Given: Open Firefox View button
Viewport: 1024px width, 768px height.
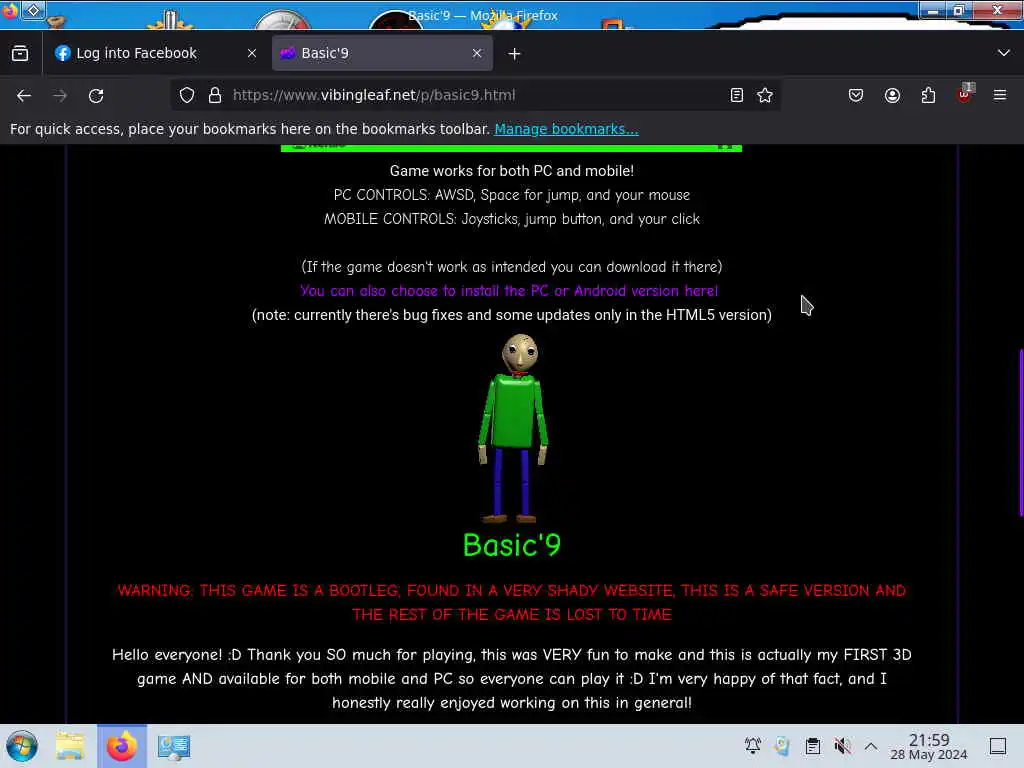Looking at the screenshot, I should 20,54.
